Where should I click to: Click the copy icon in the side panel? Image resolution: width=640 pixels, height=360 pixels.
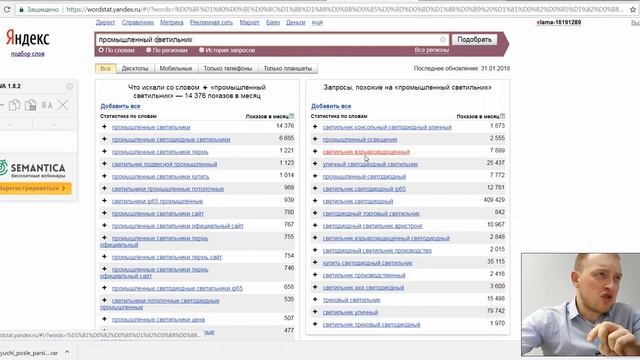15,105
